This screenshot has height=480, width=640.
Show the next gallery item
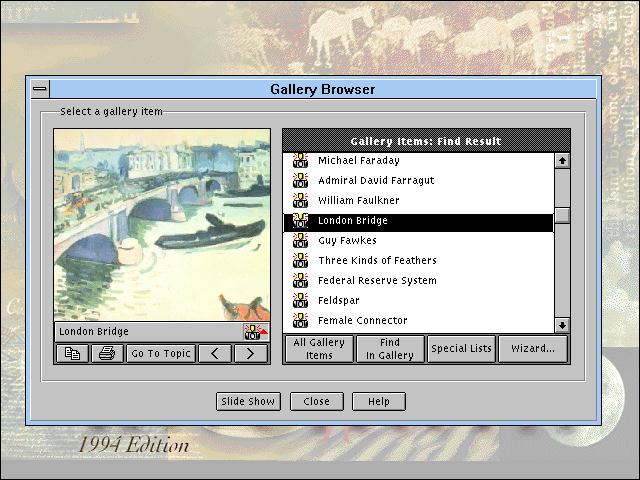click(251, 353)
